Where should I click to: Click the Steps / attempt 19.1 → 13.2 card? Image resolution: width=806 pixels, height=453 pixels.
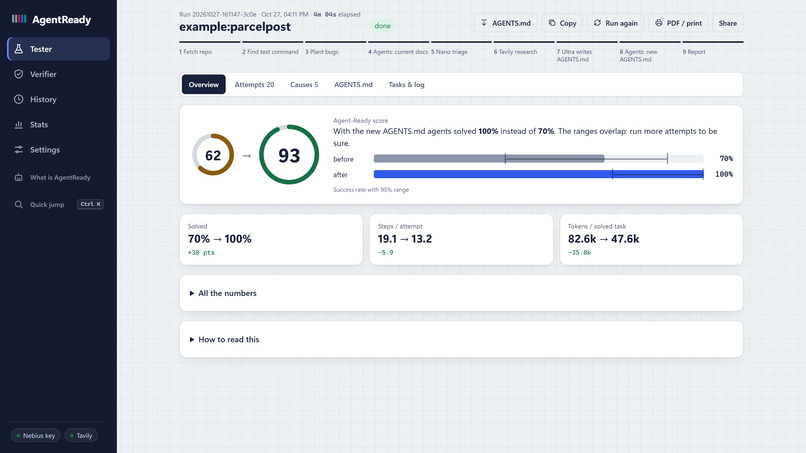[461, 240]
